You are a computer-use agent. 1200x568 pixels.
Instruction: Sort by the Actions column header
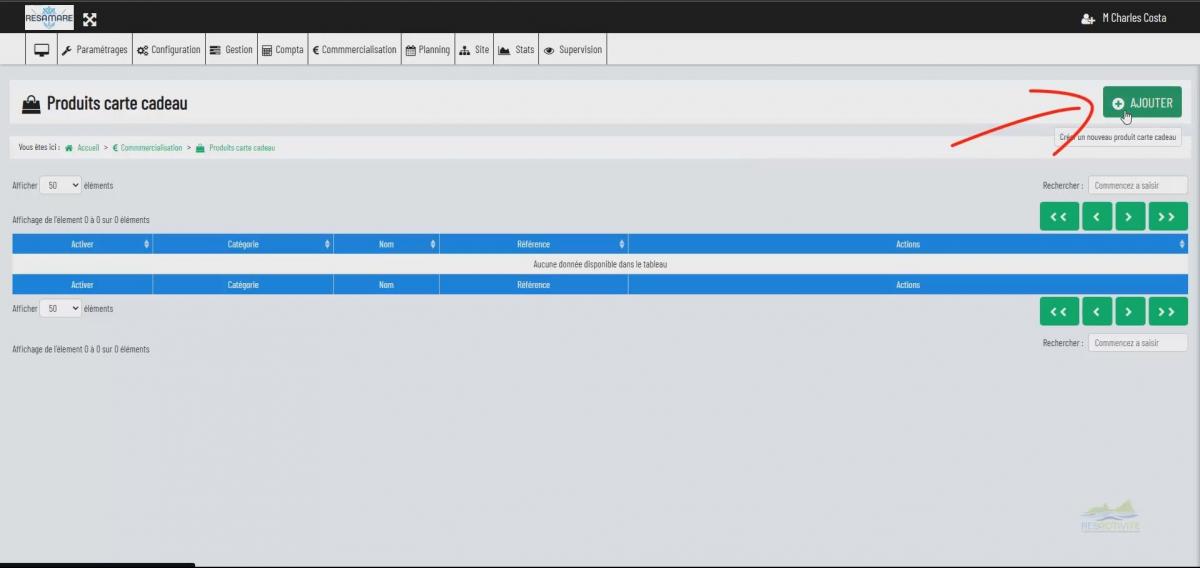tap(908, 244)
